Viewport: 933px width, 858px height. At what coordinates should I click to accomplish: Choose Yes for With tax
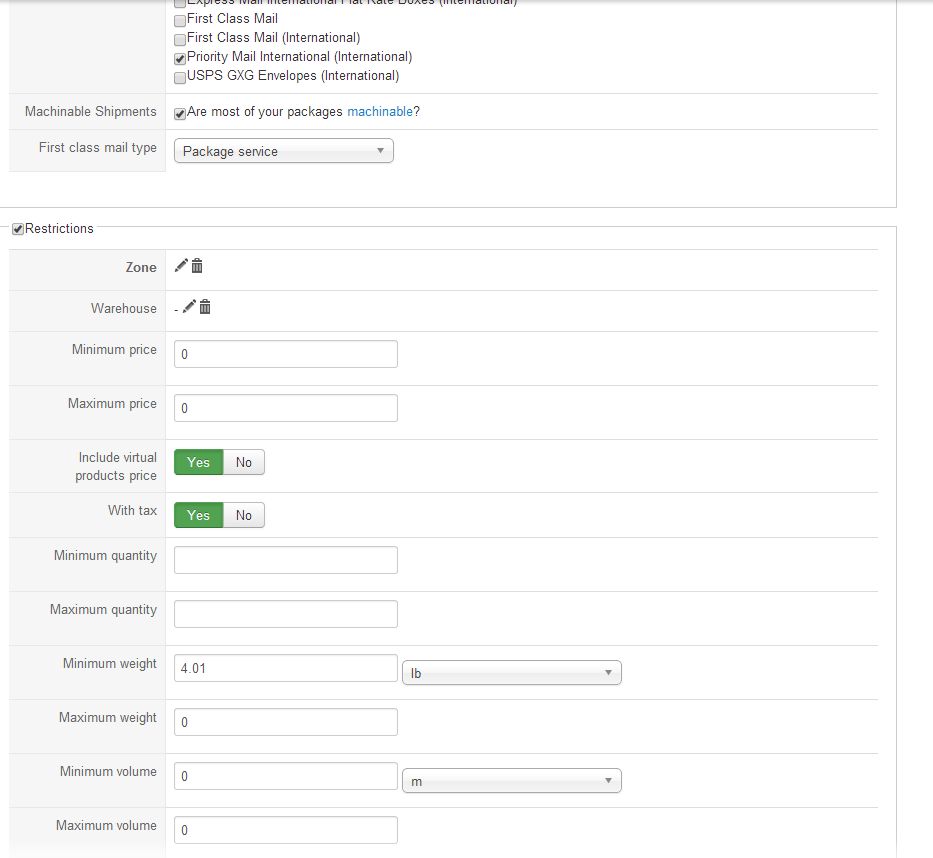point(199,515)
